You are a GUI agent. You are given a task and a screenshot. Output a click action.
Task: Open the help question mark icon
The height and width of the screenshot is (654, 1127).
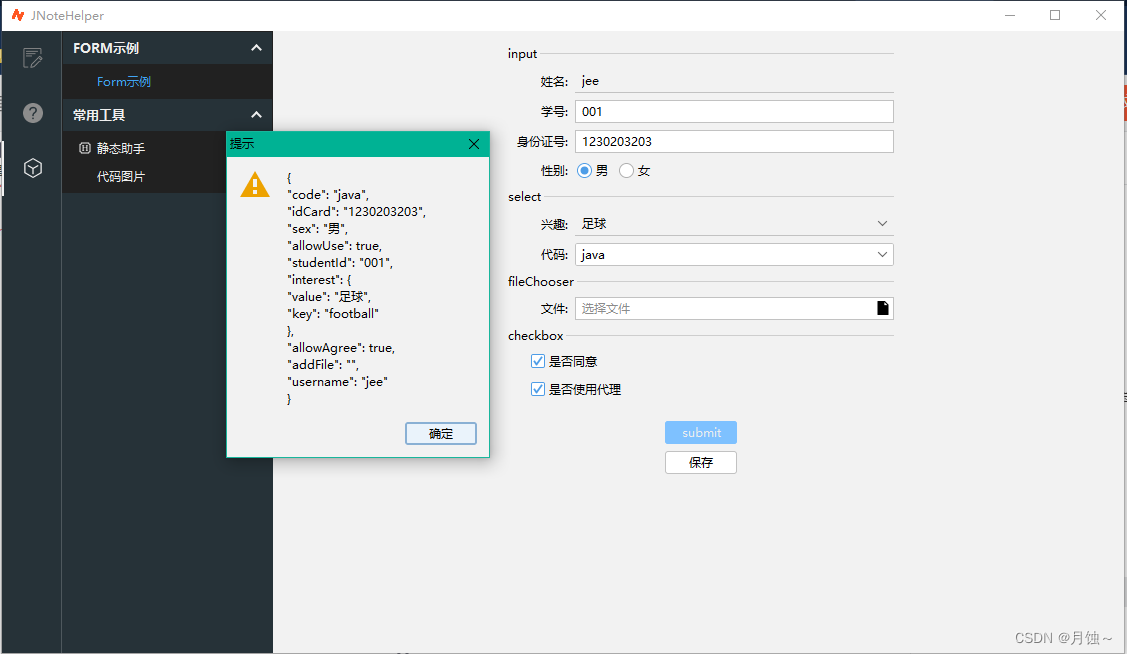click(32, 113)
